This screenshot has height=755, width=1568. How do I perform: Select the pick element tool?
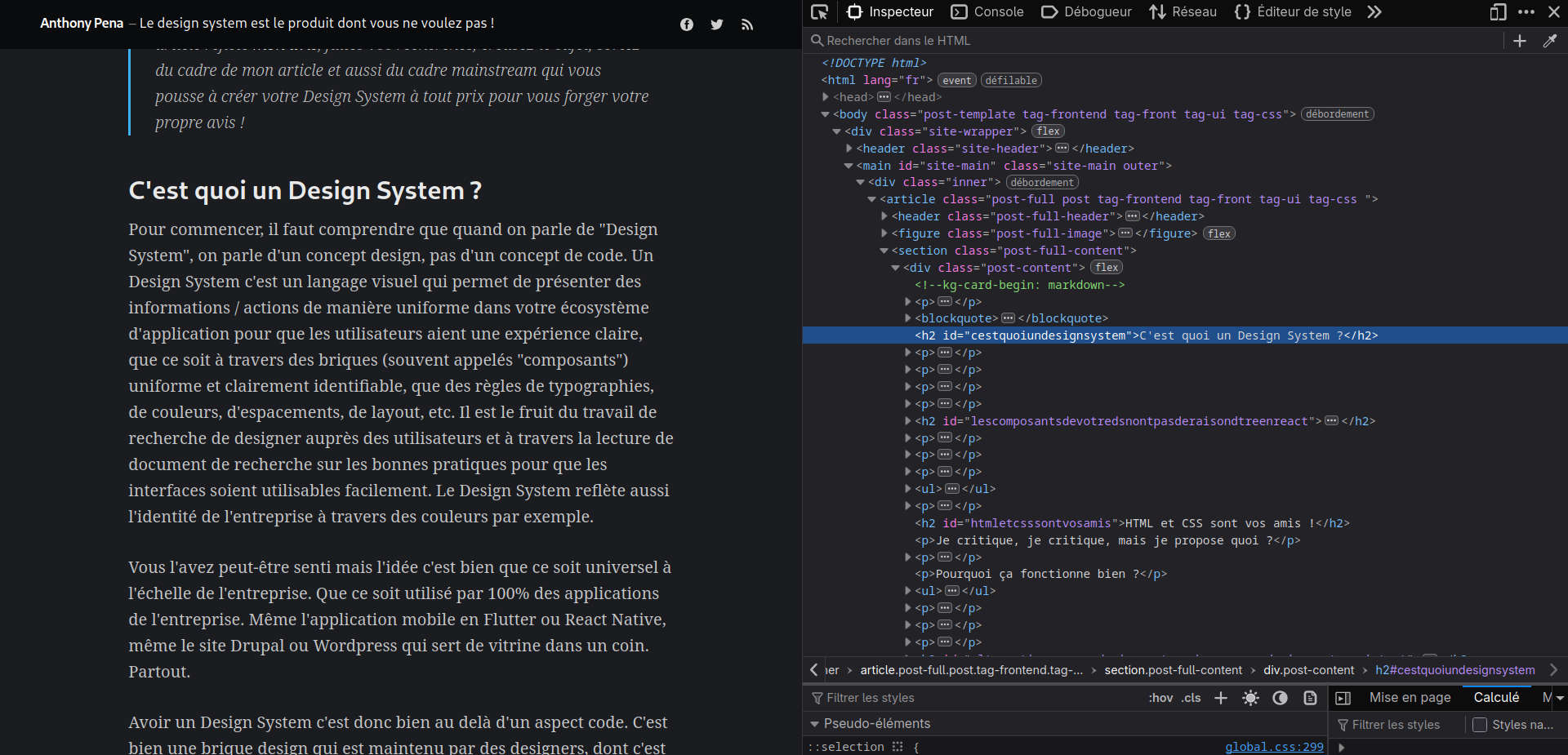819,12
